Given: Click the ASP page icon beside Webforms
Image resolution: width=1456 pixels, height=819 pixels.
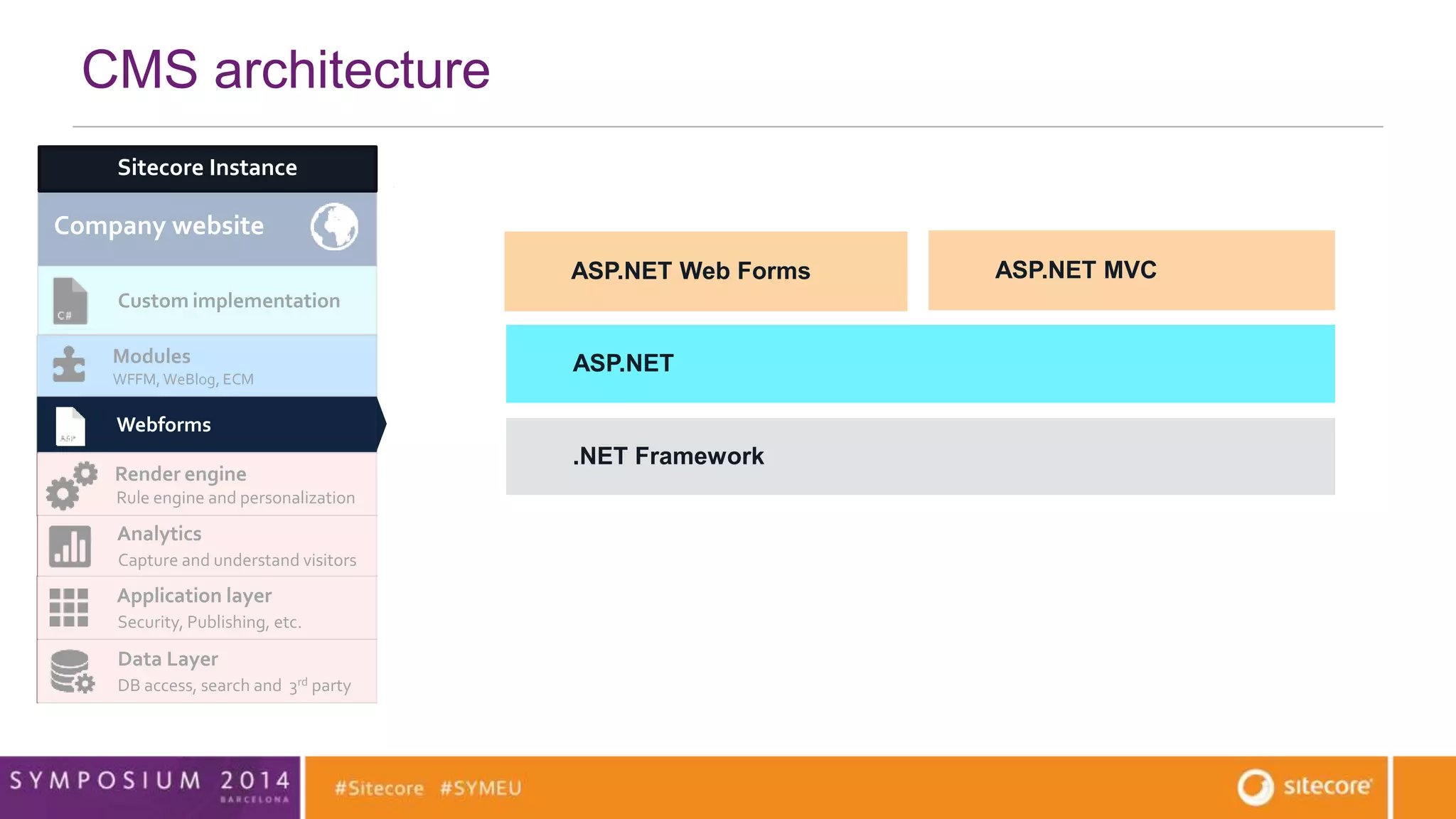Looking at the screenshot, I should tap(70, 426).
